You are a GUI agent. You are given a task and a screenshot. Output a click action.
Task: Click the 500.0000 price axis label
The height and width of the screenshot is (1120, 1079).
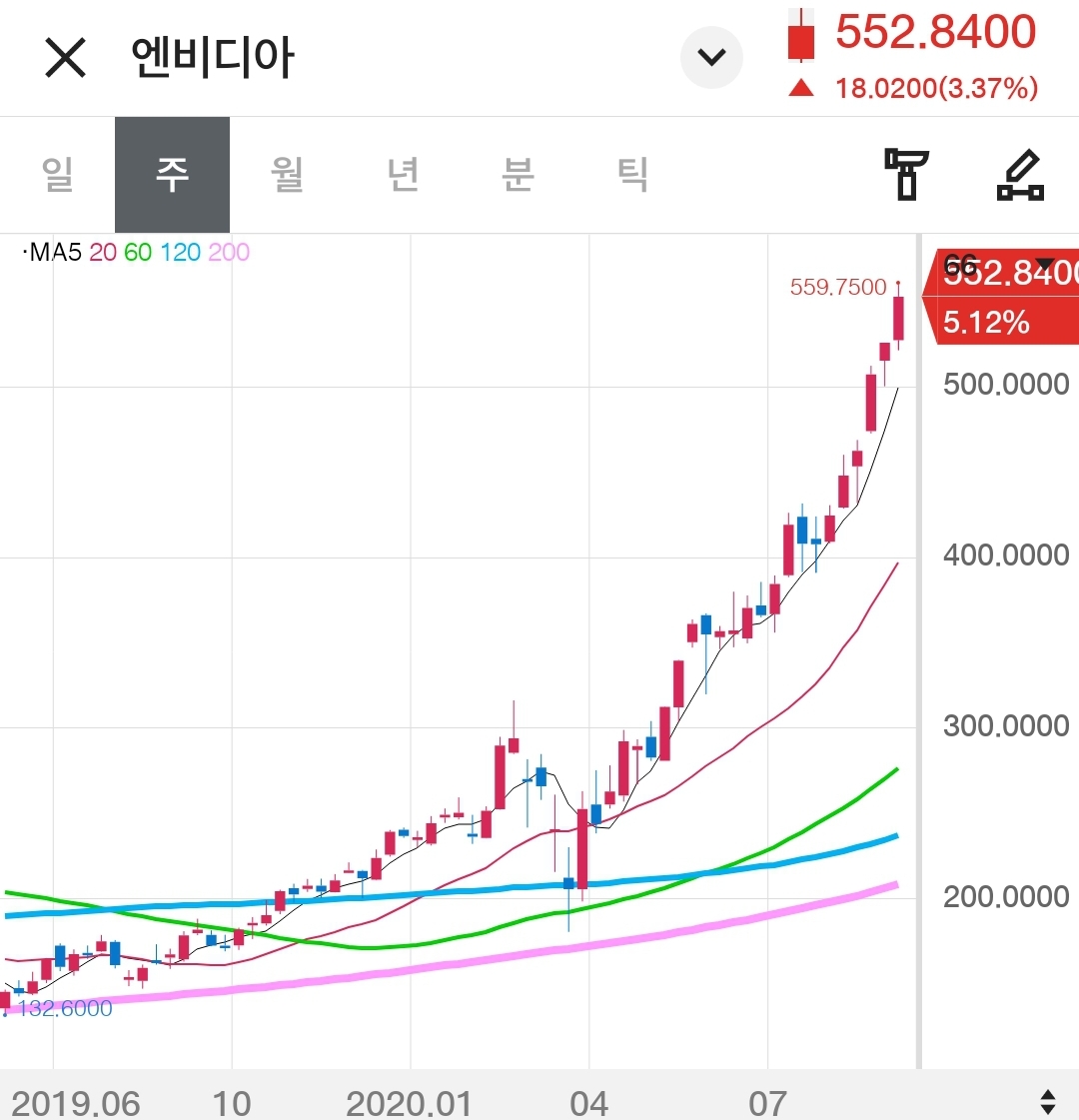pyautogui.click(x=1006, y=385)
